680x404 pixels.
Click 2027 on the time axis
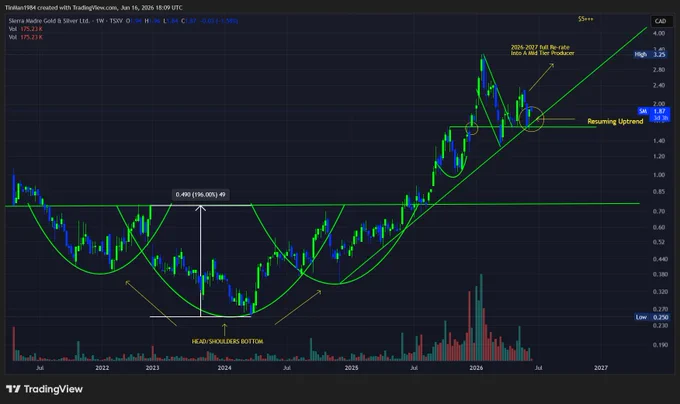[x=601, y=368]
